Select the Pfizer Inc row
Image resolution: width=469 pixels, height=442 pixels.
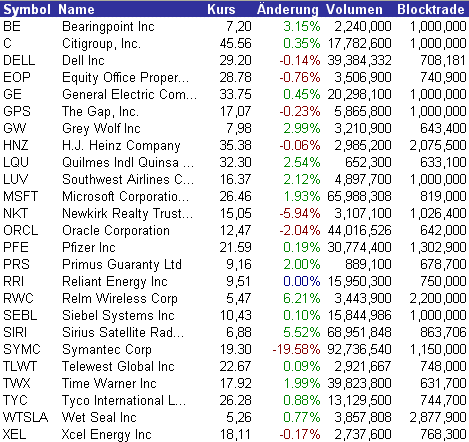tap(234, 247)
